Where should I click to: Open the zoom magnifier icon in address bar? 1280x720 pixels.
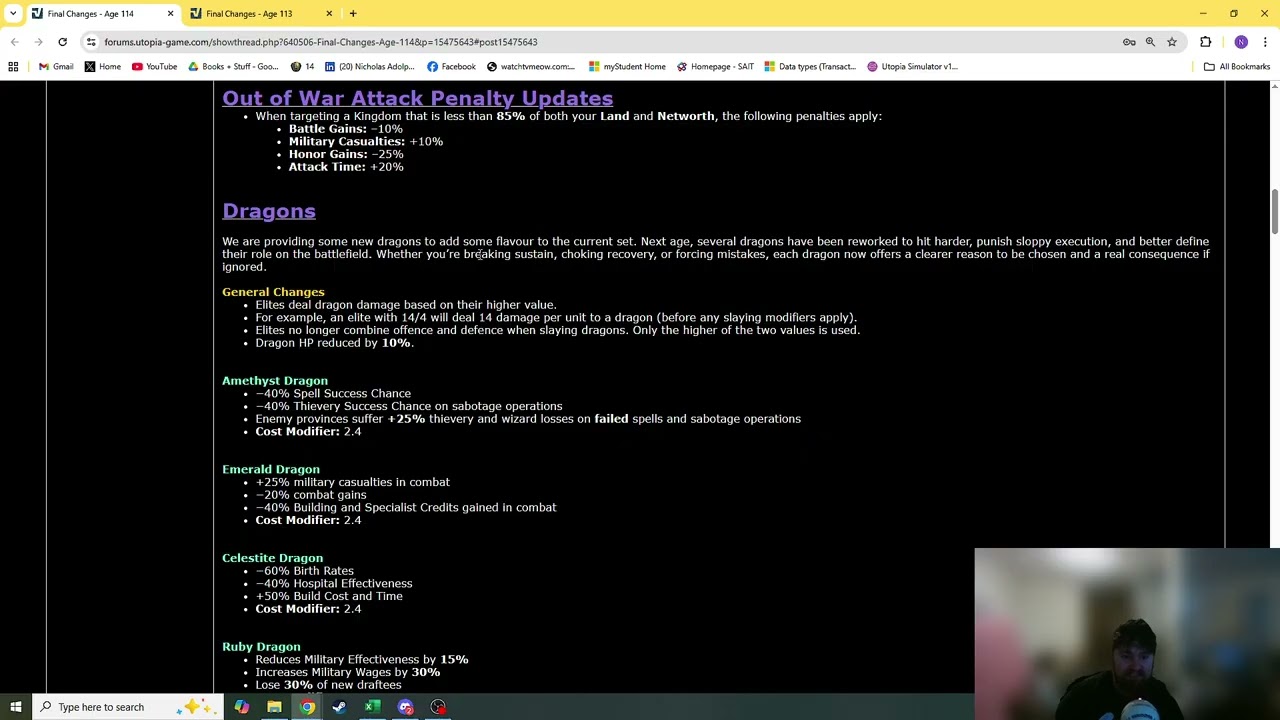coord(1150,42)
